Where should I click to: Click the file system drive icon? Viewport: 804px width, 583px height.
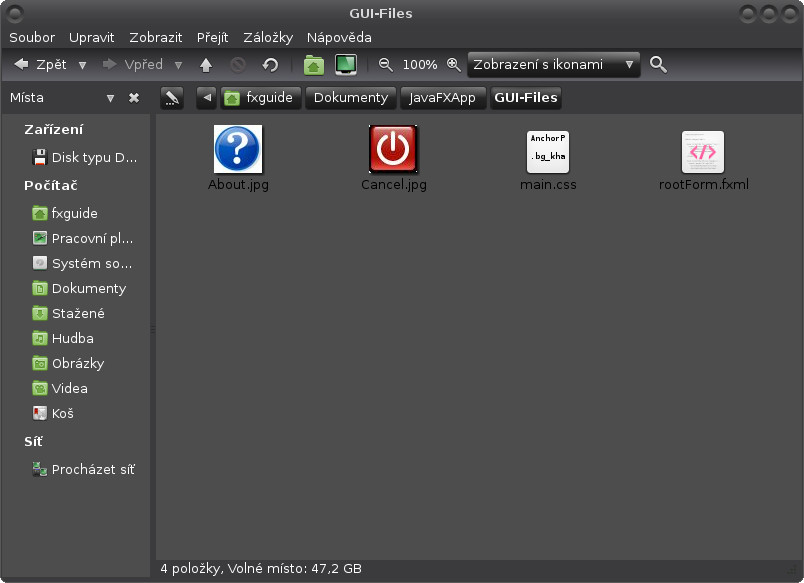[x=39, y=263]
